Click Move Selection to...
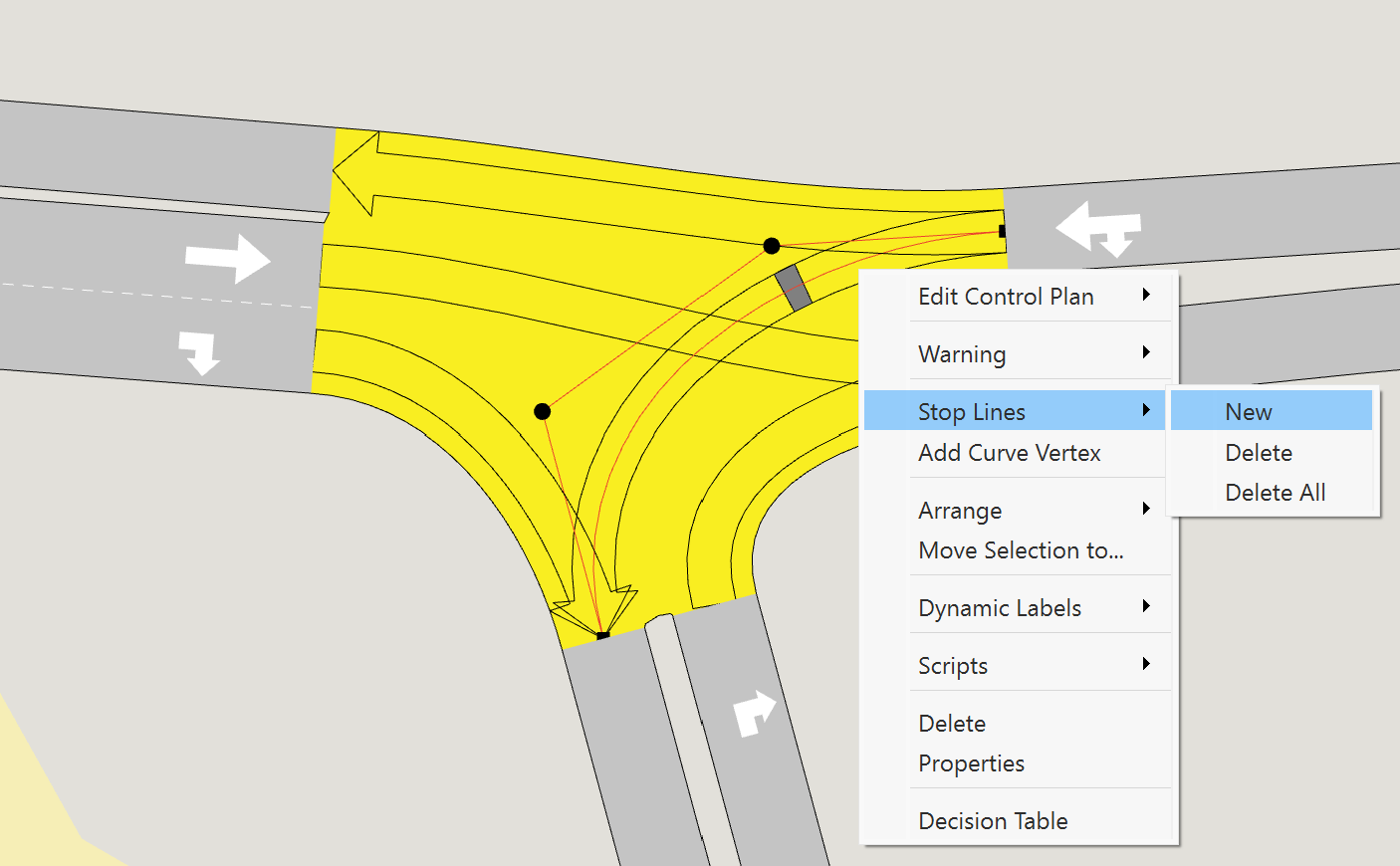The height and width of the screenshot is (866, 1400). [x=1021, y=550]
